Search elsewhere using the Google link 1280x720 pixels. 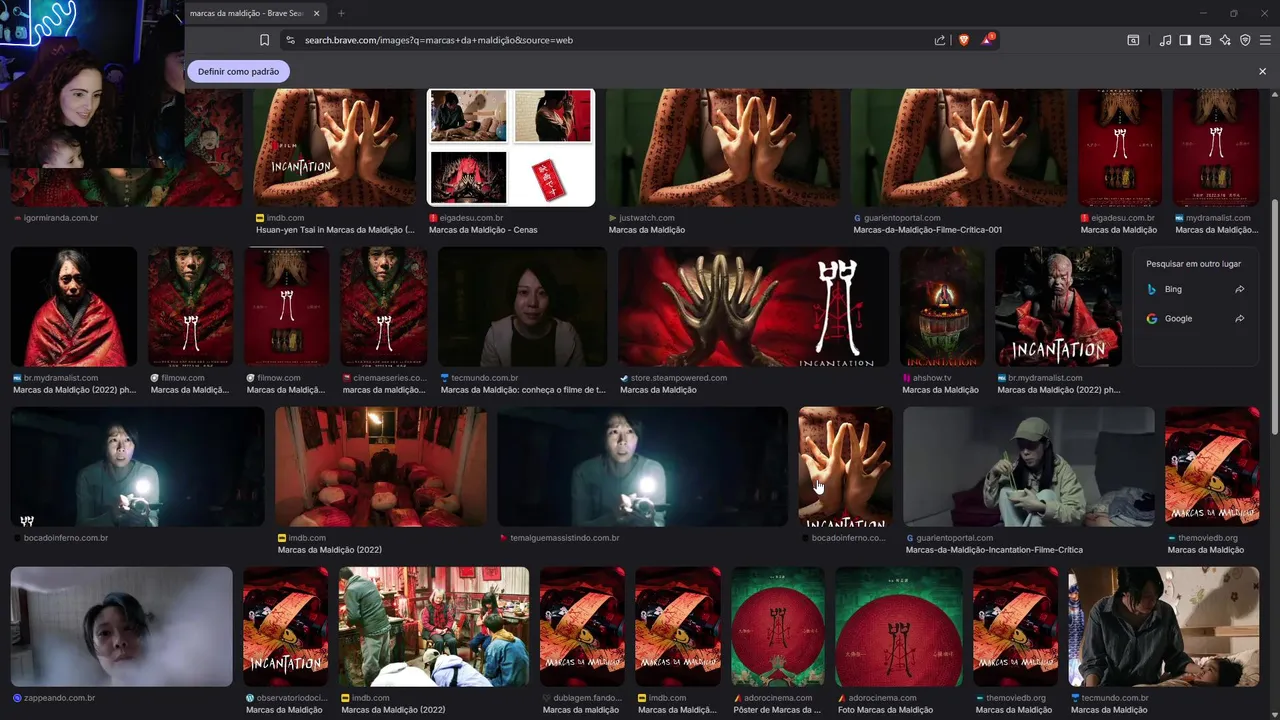point(1195,318)
